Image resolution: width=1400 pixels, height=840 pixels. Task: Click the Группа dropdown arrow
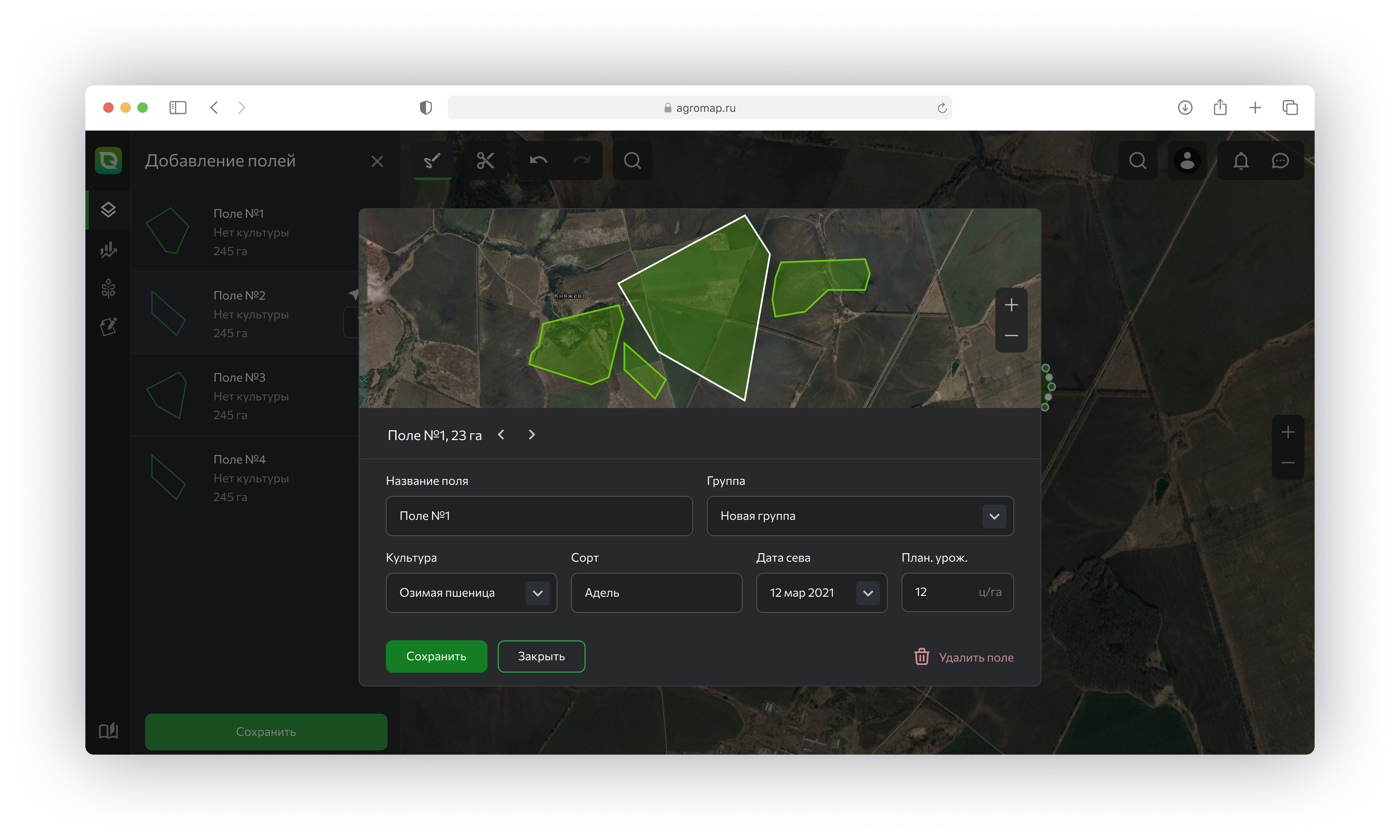994,516
